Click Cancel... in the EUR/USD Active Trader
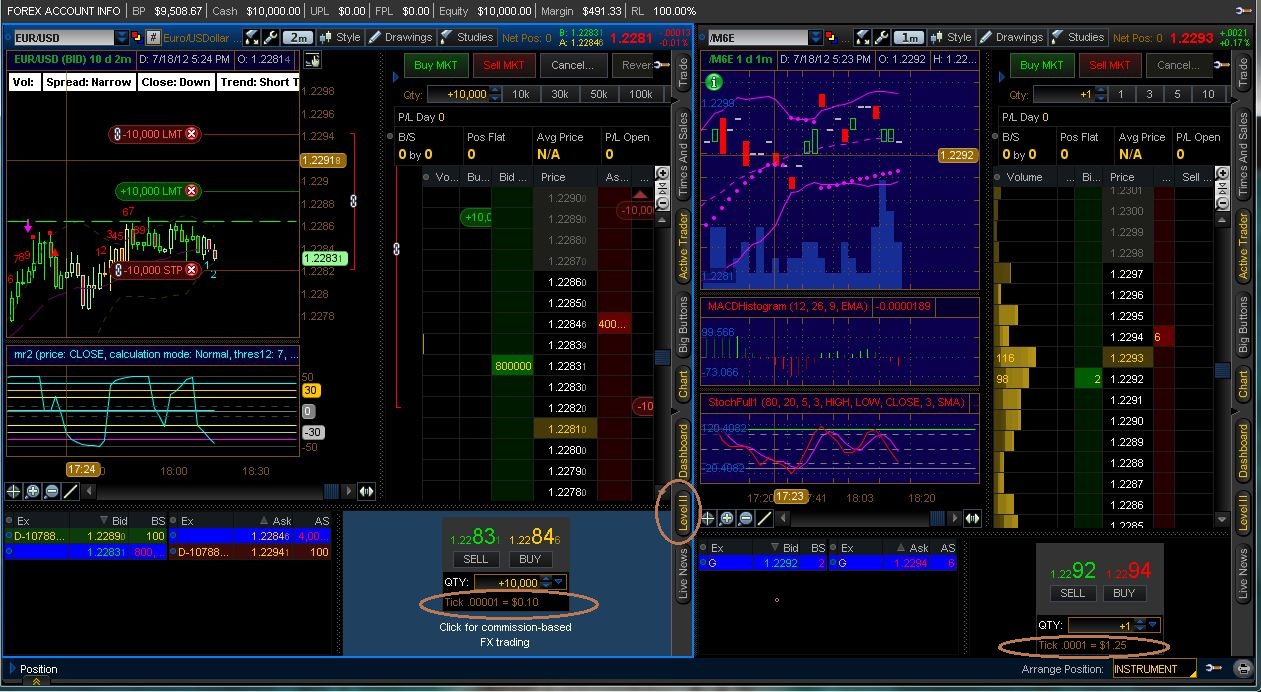 pyautogui.click(x=573, y=65)
